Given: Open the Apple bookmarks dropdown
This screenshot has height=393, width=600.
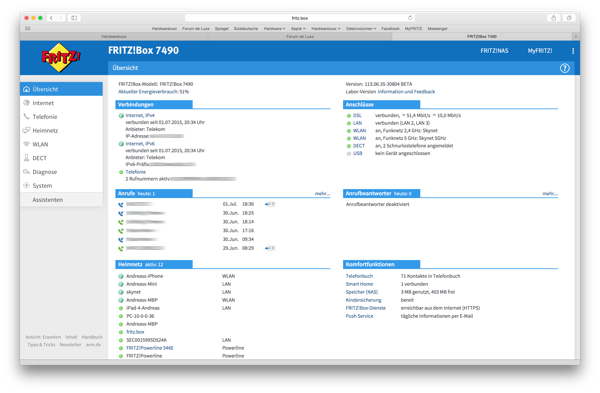Looking at the screenshot, I should point(298,28).
